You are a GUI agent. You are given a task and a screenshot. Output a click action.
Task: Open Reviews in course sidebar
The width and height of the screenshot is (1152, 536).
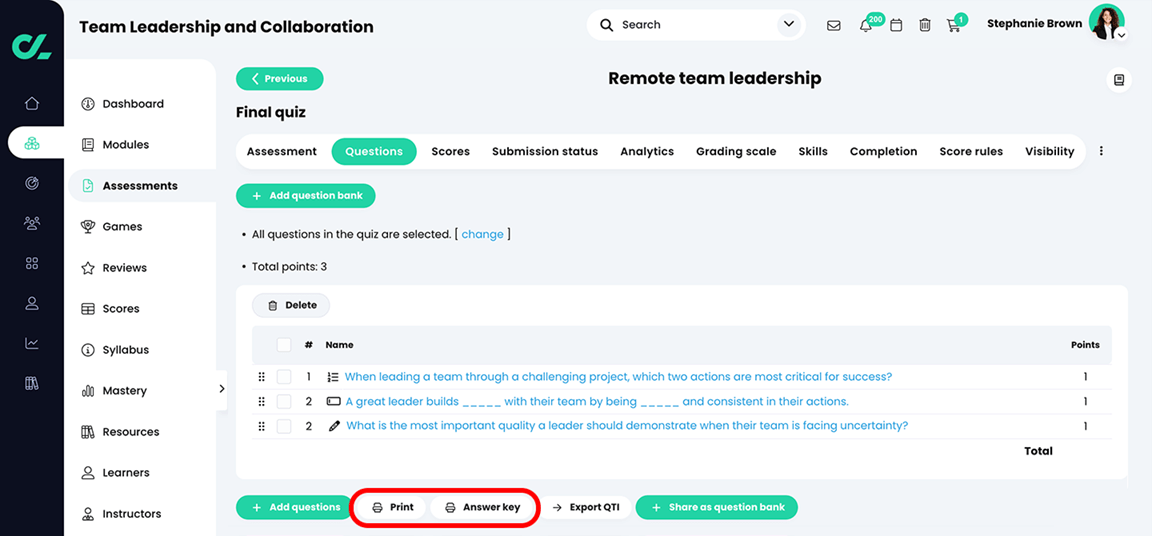[x=125, y=268]
